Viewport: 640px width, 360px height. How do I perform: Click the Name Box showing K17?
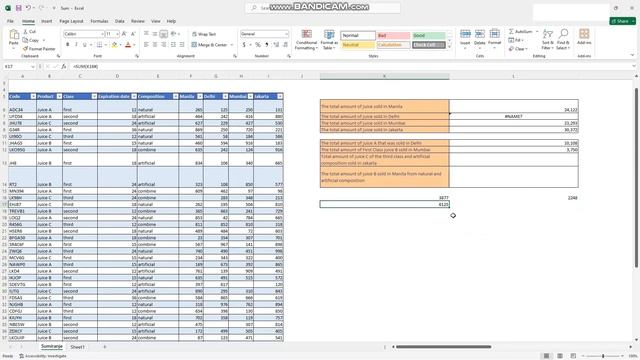19,66
